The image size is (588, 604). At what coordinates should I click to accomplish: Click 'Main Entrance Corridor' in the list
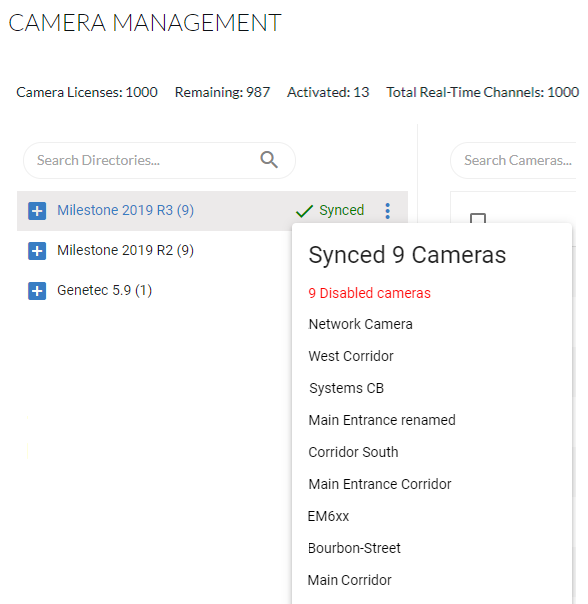380,484
